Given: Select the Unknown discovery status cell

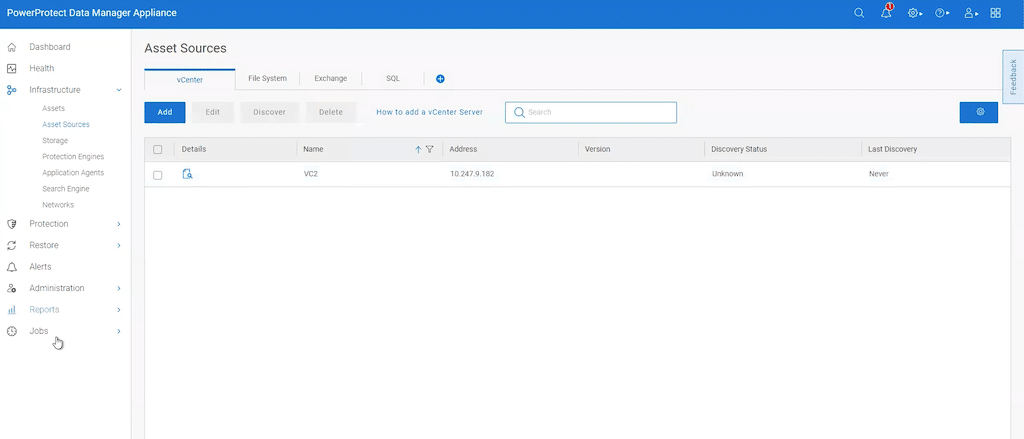Looking at the screenshot, I should 728,174.
